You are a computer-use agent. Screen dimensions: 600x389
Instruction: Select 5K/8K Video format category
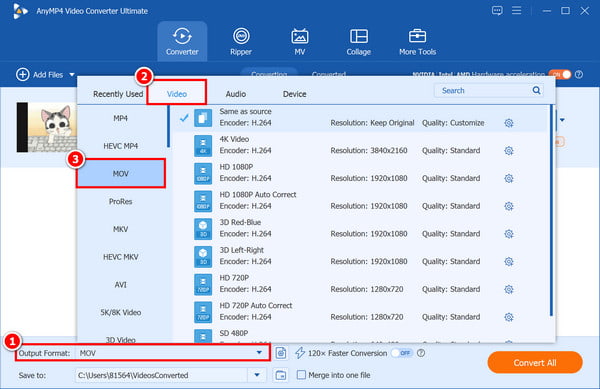pyautogui.click(x=121, y=313)
